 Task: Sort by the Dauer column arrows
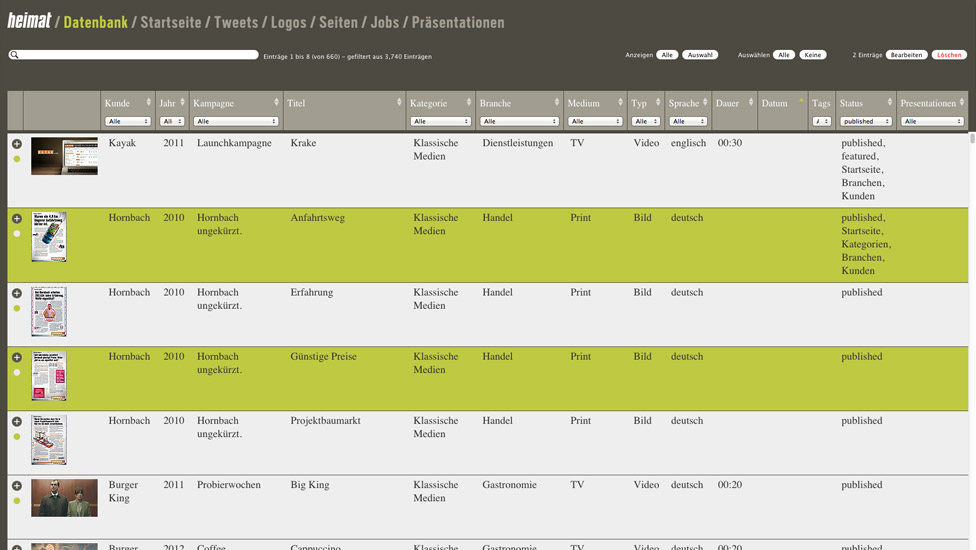pyautogui.click(x=751, y=102)
